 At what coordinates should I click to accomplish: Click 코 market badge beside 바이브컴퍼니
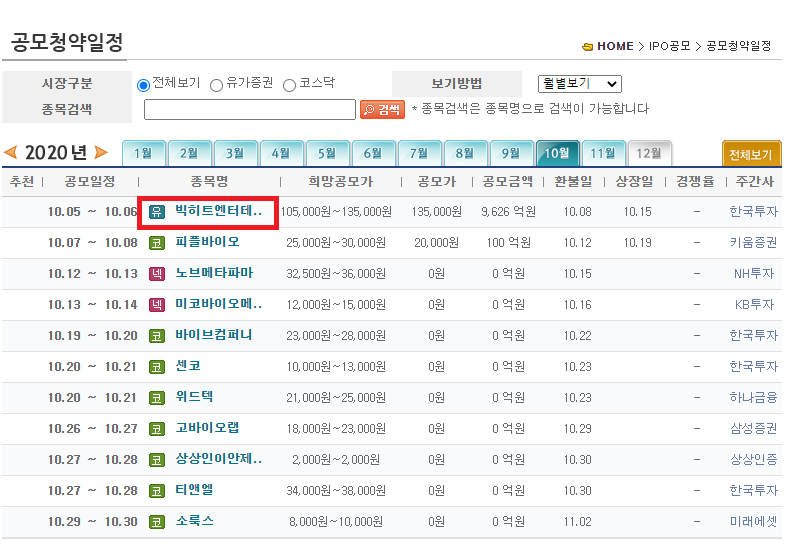click(x=157, y=336)
